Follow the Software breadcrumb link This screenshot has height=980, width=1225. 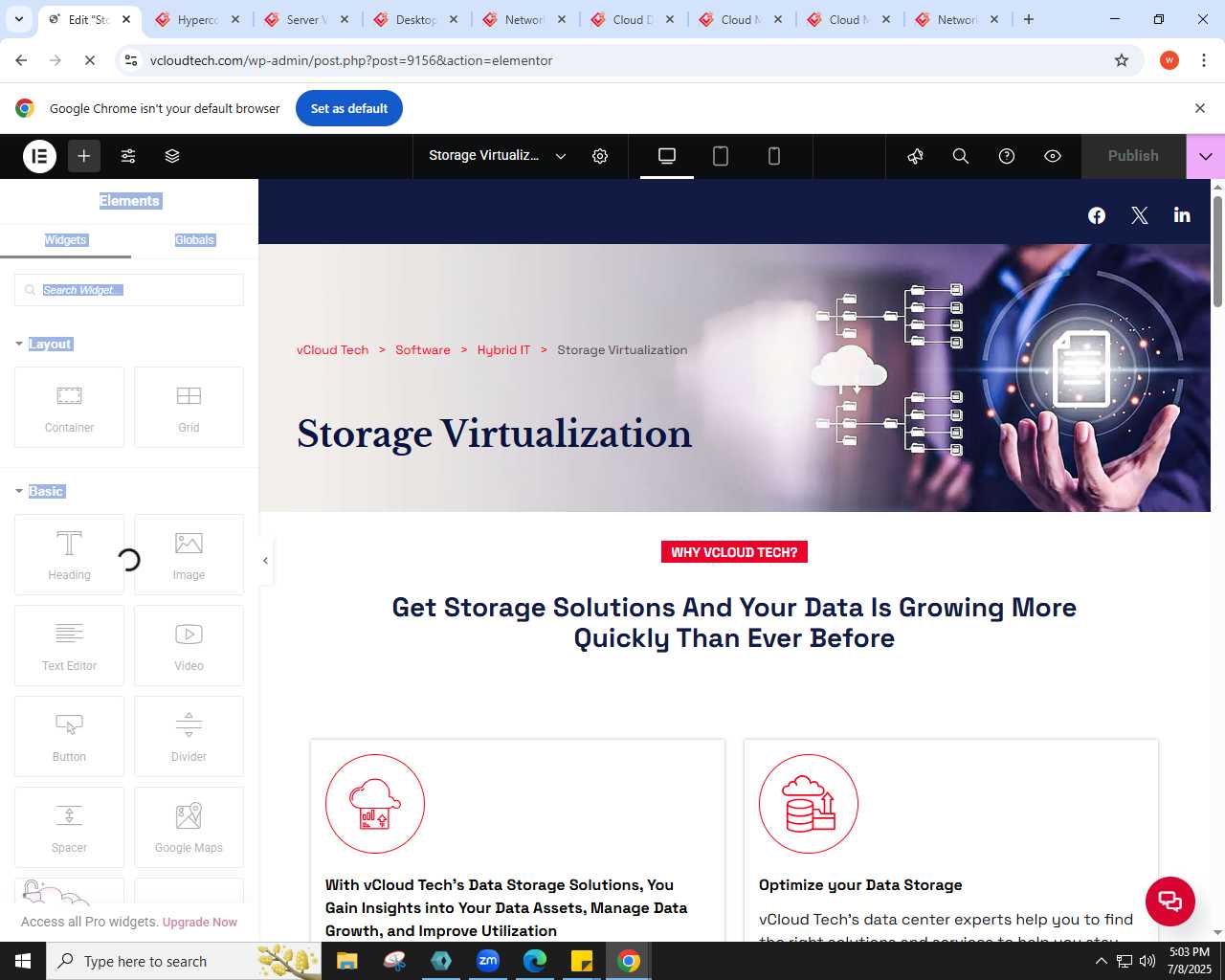[423, 350]
